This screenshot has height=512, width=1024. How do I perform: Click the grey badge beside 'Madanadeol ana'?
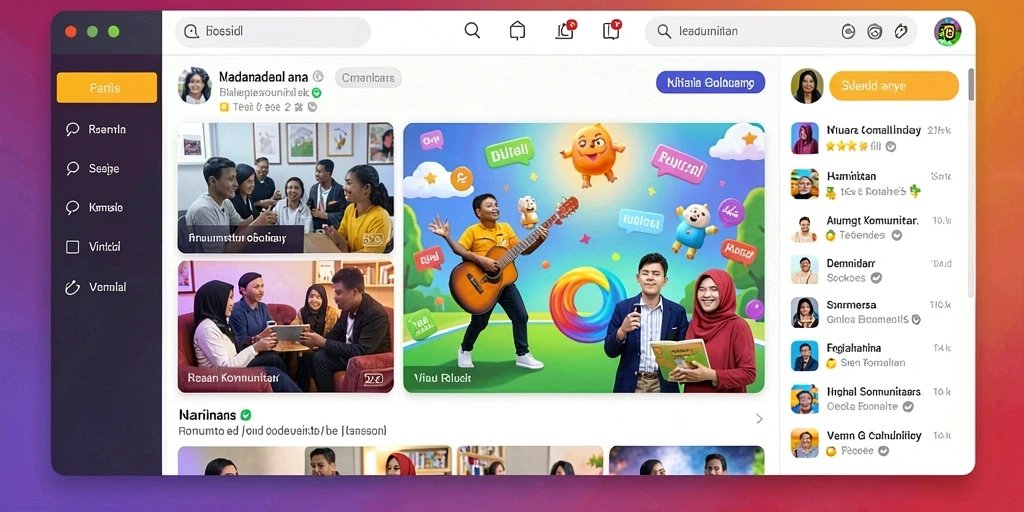click(x=318, y=76)
